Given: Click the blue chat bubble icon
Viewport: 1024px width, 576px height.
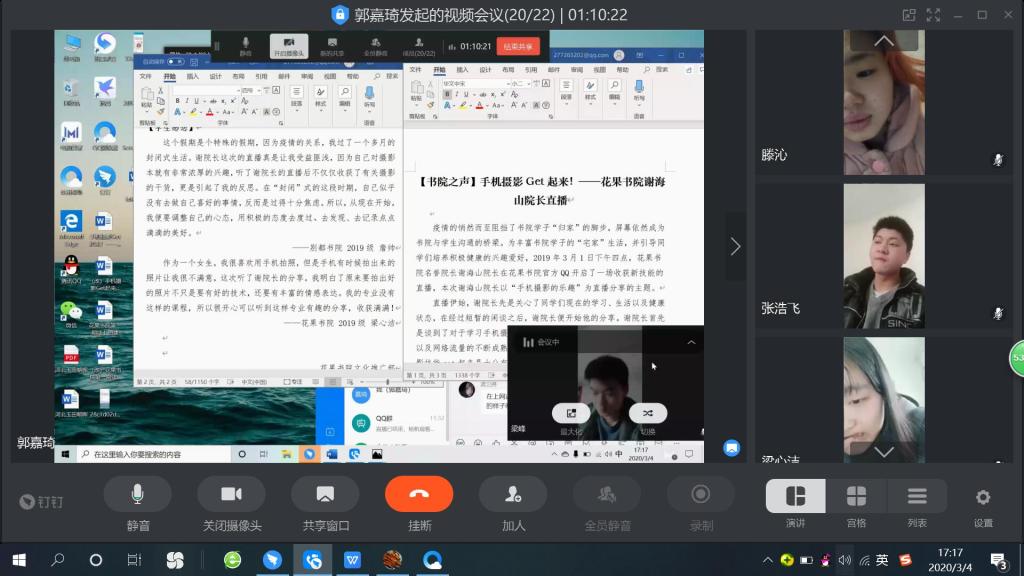Looking at the screenshot, I should pos(732,447).
